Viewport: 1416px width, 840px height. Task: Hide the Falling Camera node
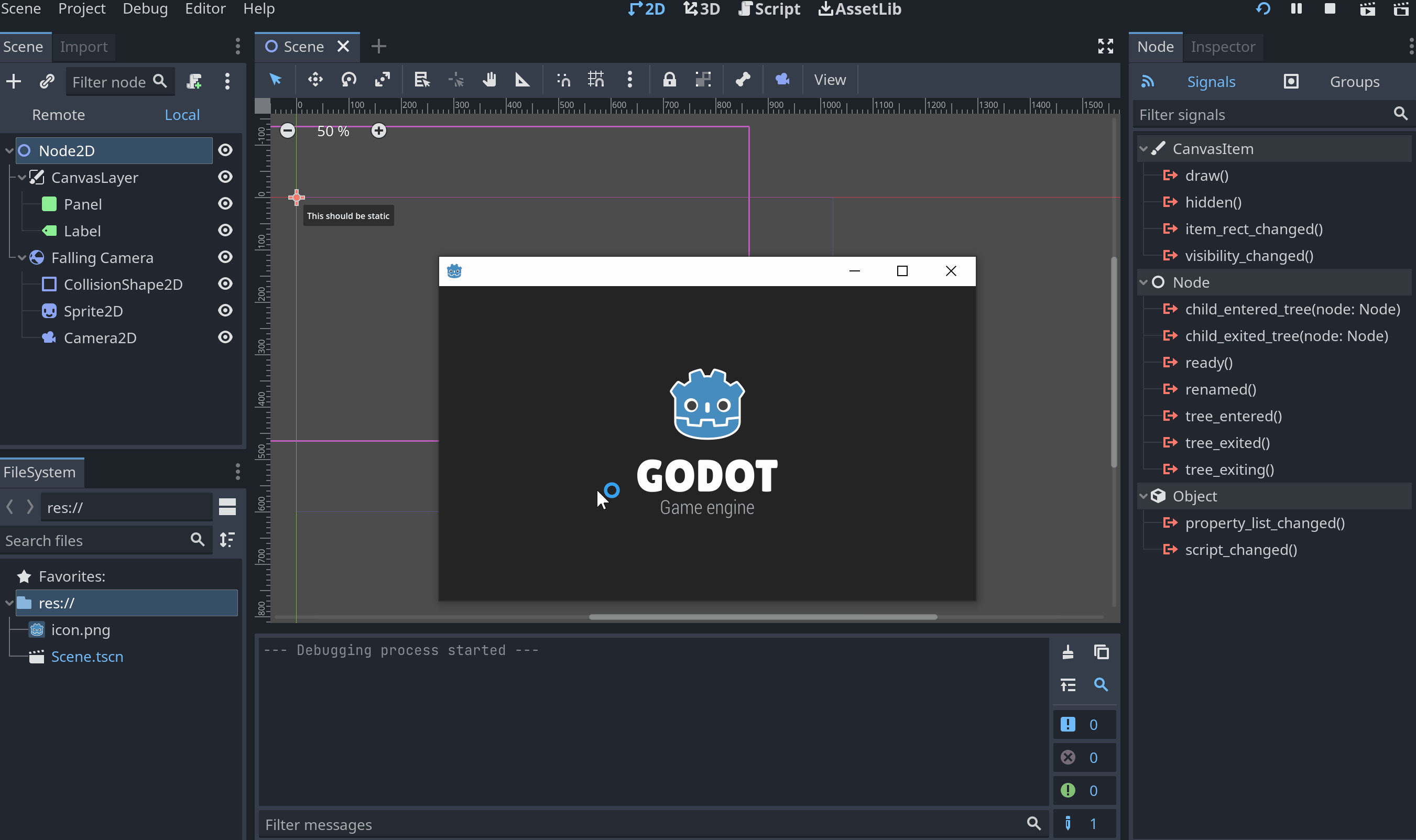(225, 257)
